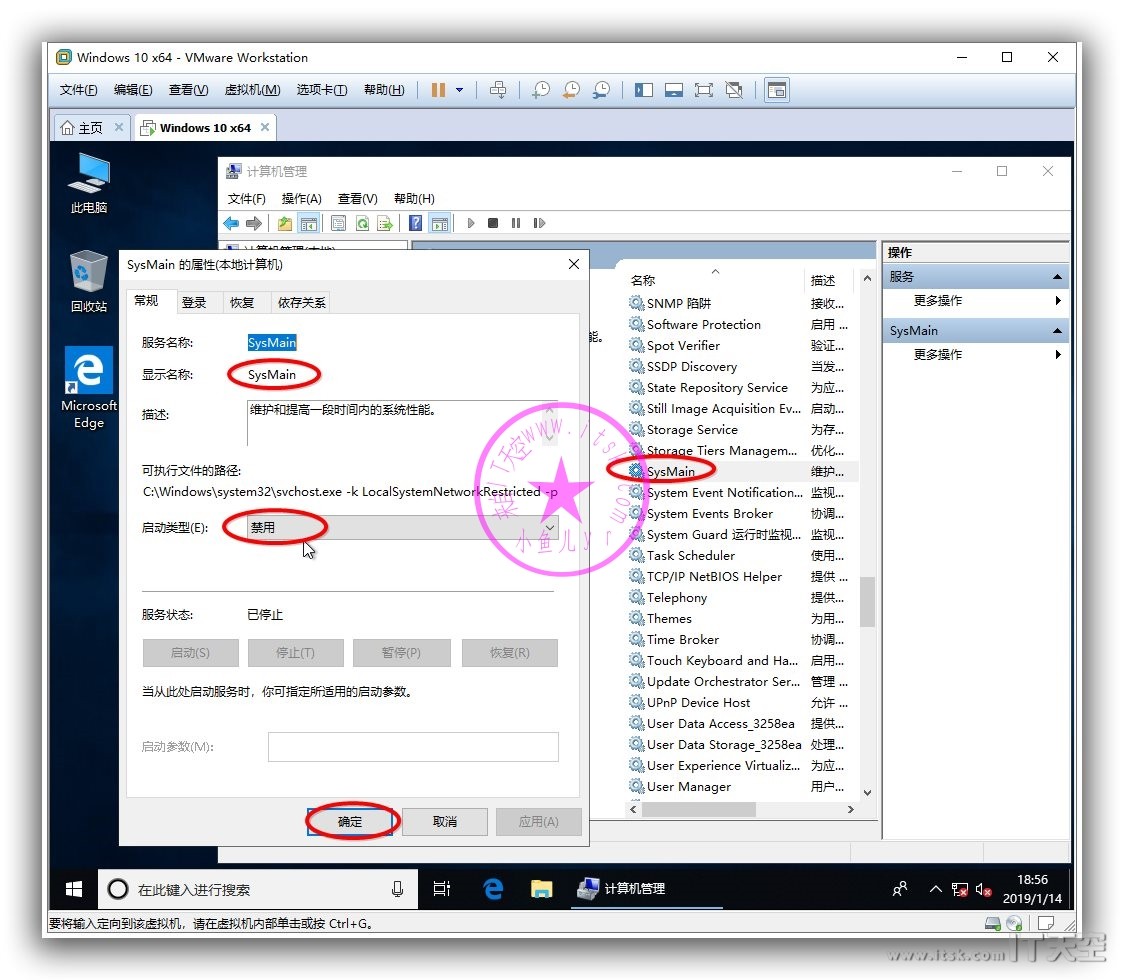Open the 此电脑 desktop icon
1124x980 pixels.
point(89,184)
